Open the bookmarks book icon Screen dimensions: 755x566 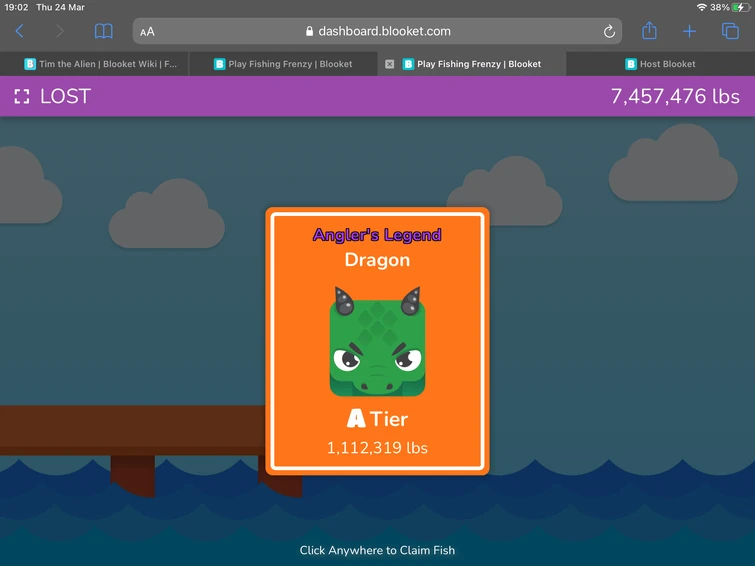pos(104,31)
